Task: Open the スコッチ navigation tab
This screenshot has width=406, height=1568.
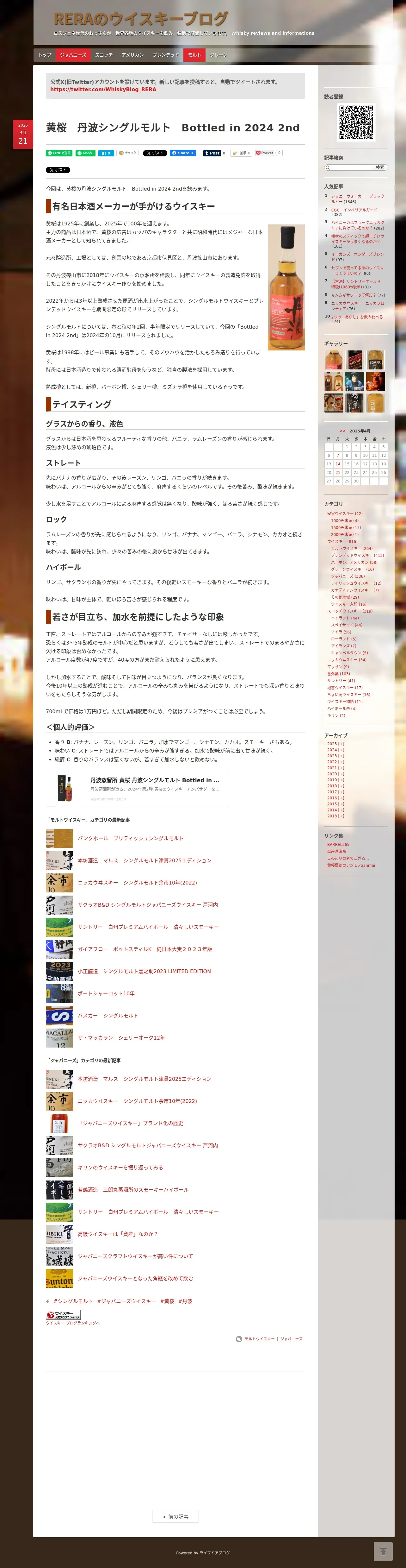Action: [104, 55]
